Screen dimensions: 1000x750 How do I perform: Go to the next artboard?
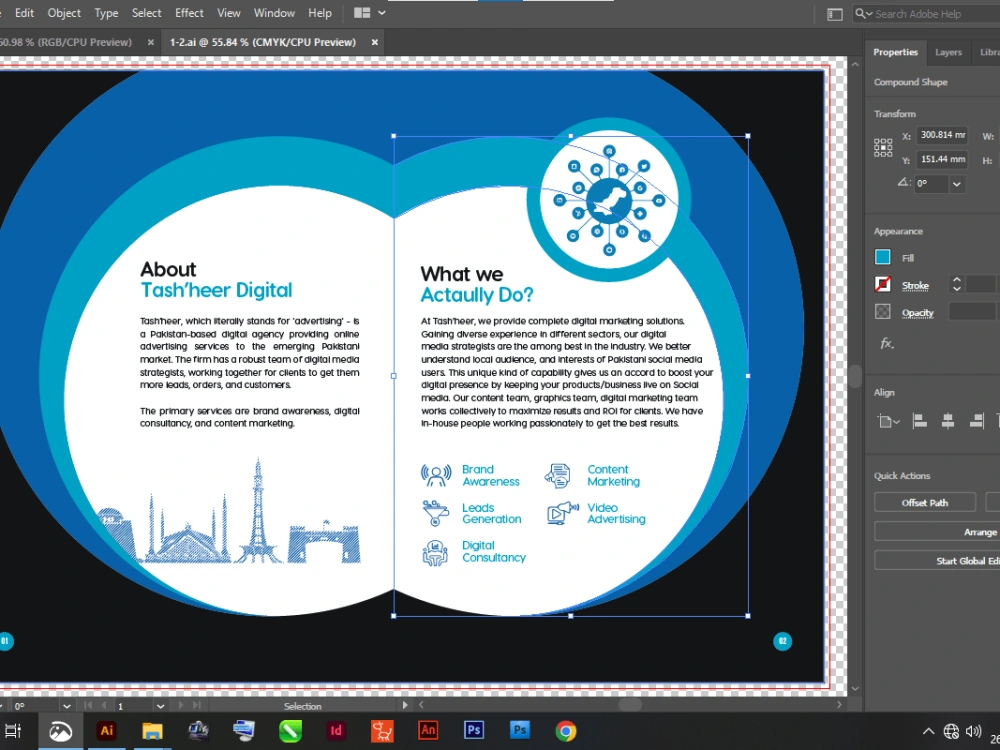pyautogui.click(x=180, y=705)
